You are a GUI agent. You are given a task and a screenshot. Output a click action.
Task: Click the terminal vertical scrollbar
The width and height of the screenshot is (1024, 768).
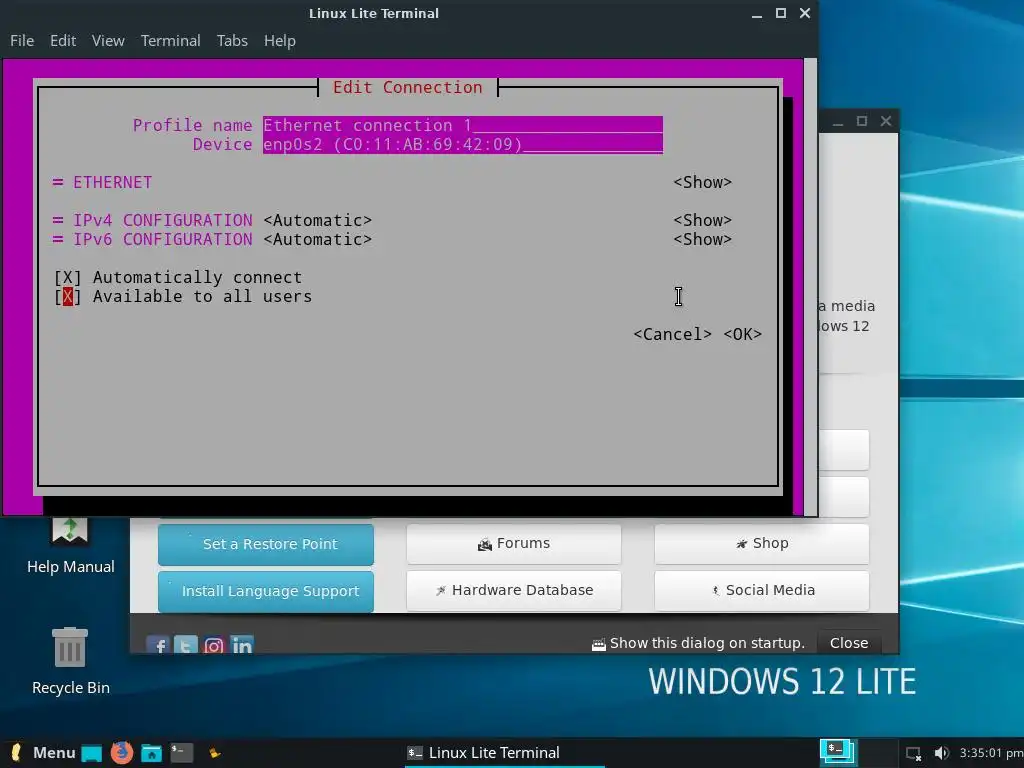810,287
